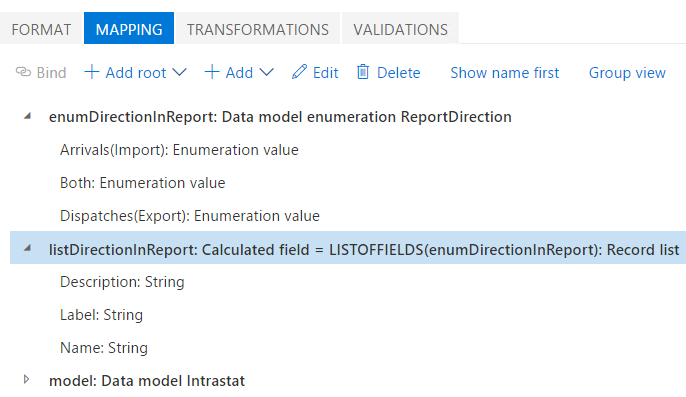686x397 pixels.
Task: Click the trash can Delete icon
Action: pos(363,72)
